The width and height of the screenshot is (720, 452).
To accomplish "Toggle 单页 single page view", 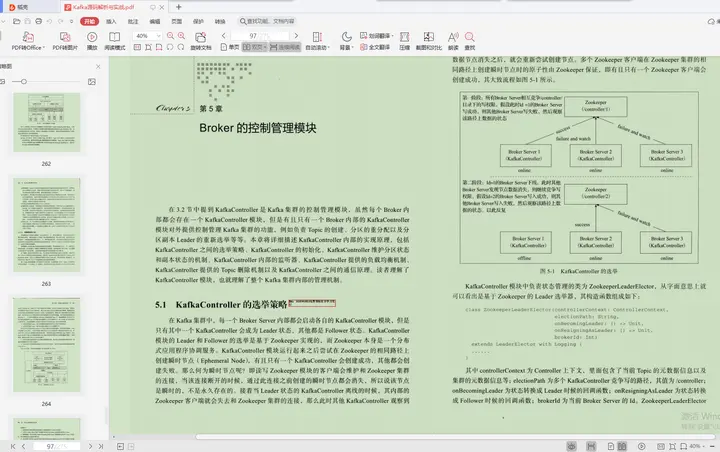I will (230, 47).
